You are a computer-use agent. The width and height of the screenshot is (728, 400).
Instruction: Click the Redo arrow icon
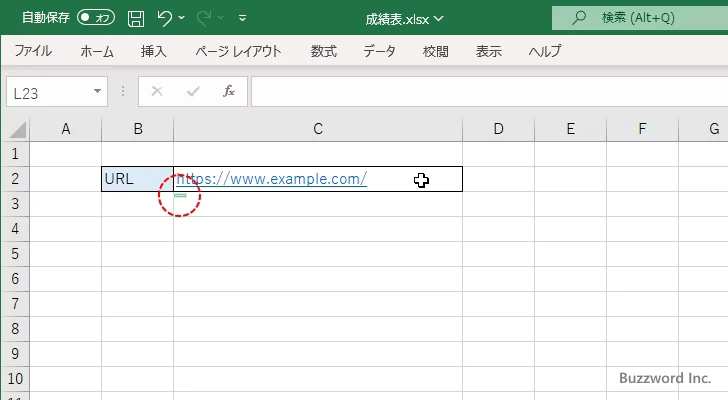coord(203,18)
